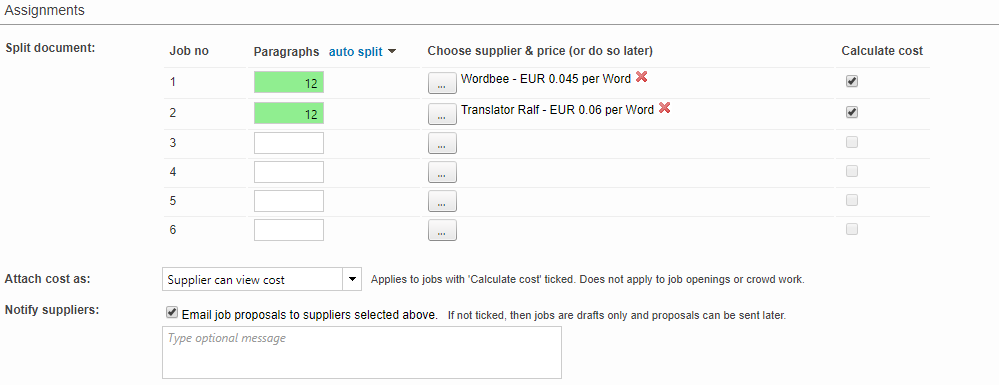Image resolution: width=999 pixels, height=385 pixels.
Task: Tick Calculate cost checkbox for job 3
Action: 852,142
